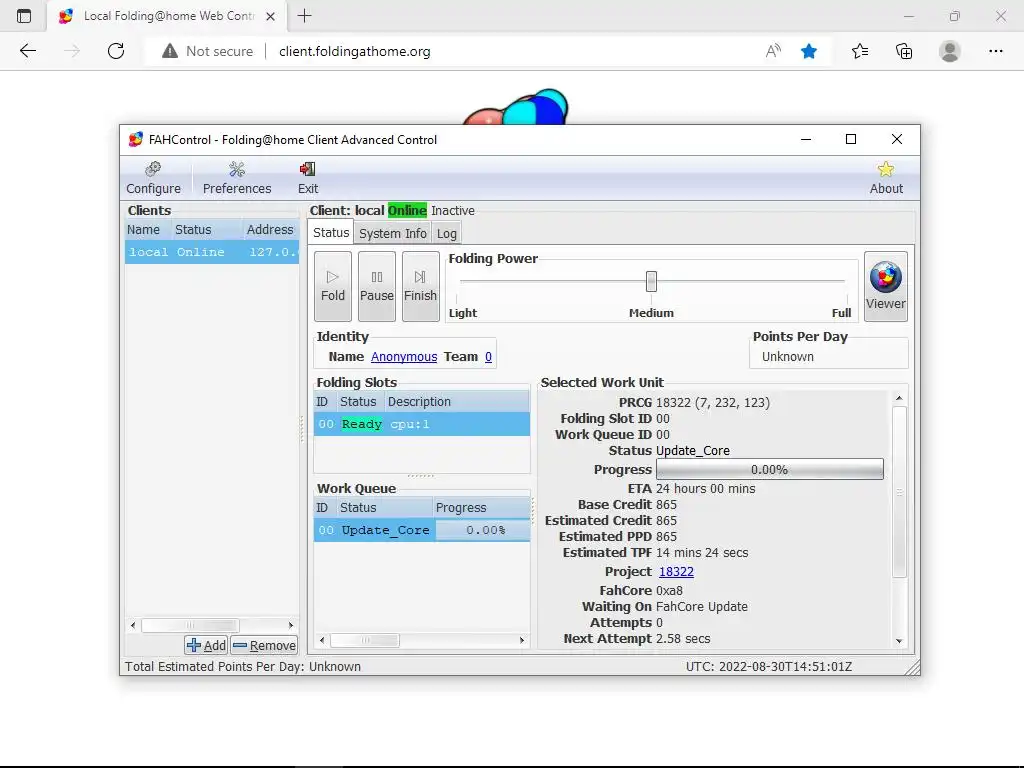This screenshot has width=1024, height=768.
Task: Select work queue Update_Core row
Action: [x=421, y=530]
